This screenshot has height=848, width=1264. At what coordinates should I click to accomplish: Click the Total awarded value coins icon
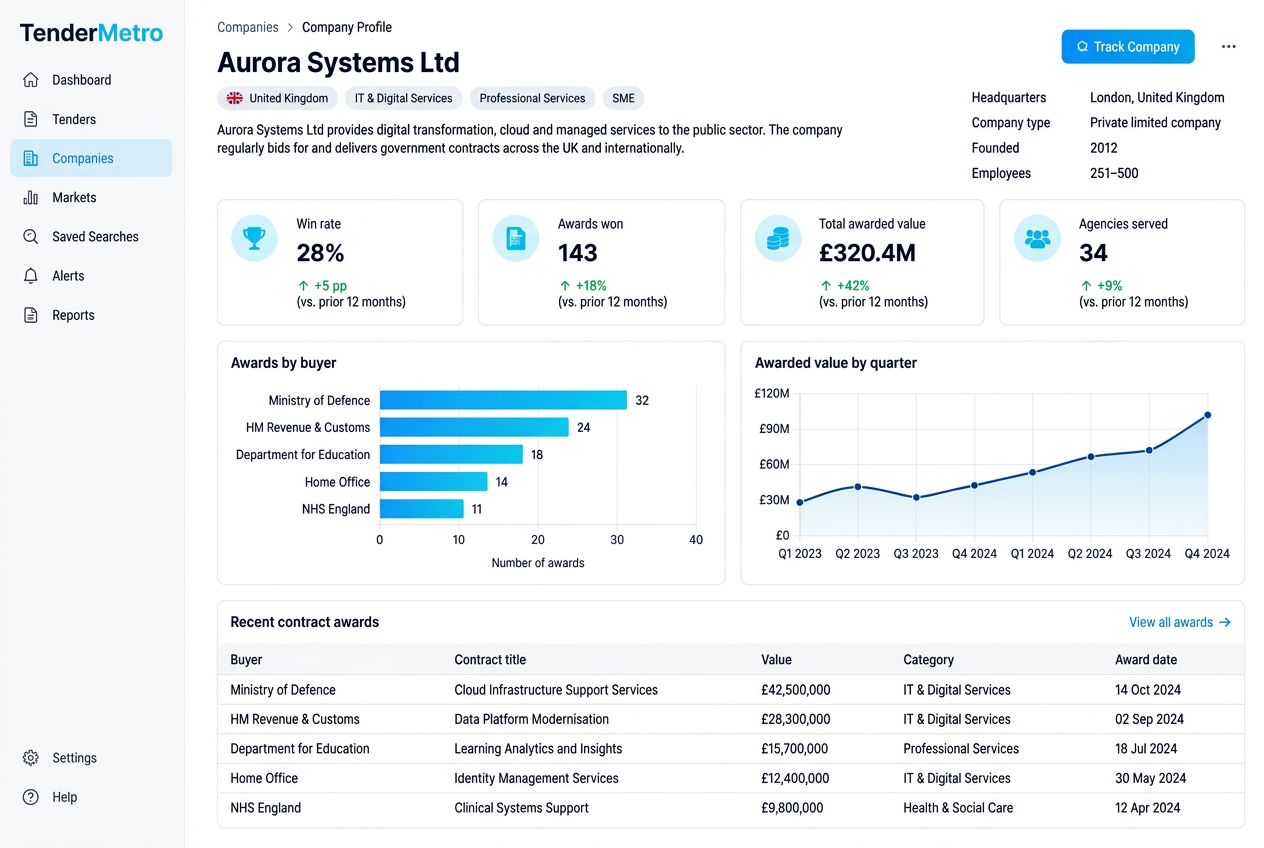[777, 239]
